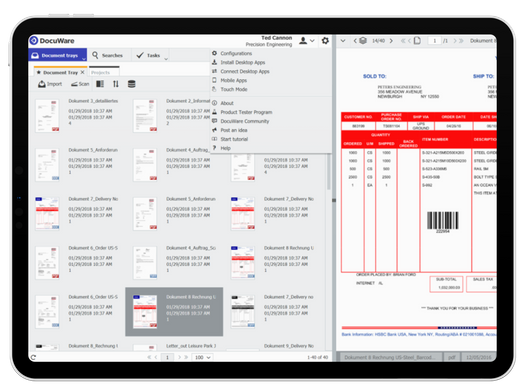
Task: Close the Document Tray tab
Action: (x=82, y=72)
